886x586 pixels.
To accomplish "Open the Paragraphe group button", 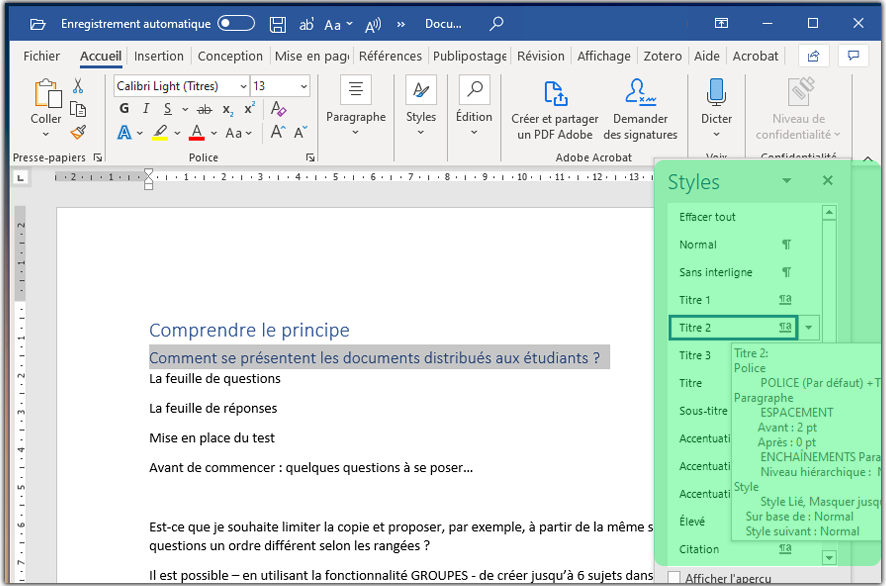I will [356, 107].
